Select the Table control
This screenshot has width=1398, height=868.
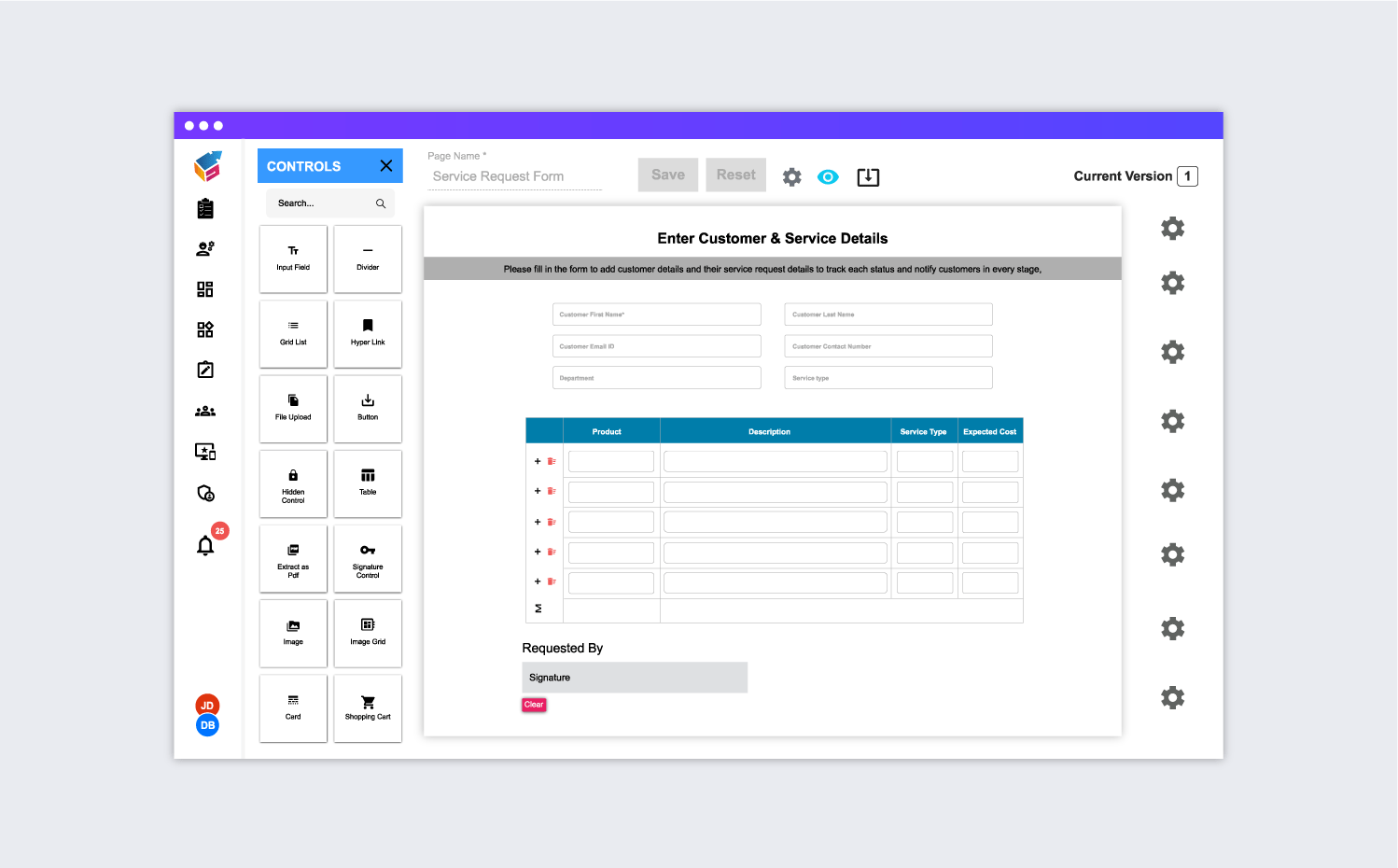(x=367, y=483)
